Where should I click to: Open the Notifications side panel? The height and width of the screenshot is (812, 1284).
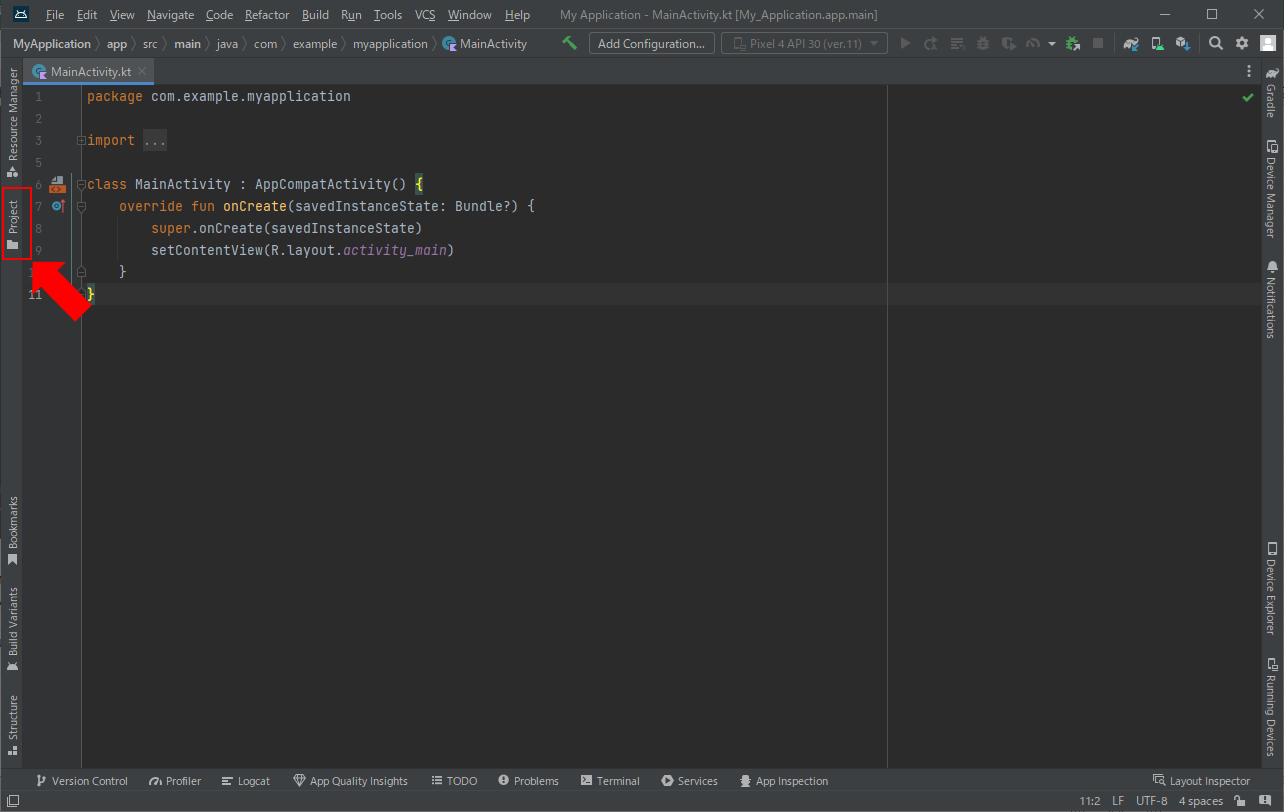click(x=1271, y=299)
